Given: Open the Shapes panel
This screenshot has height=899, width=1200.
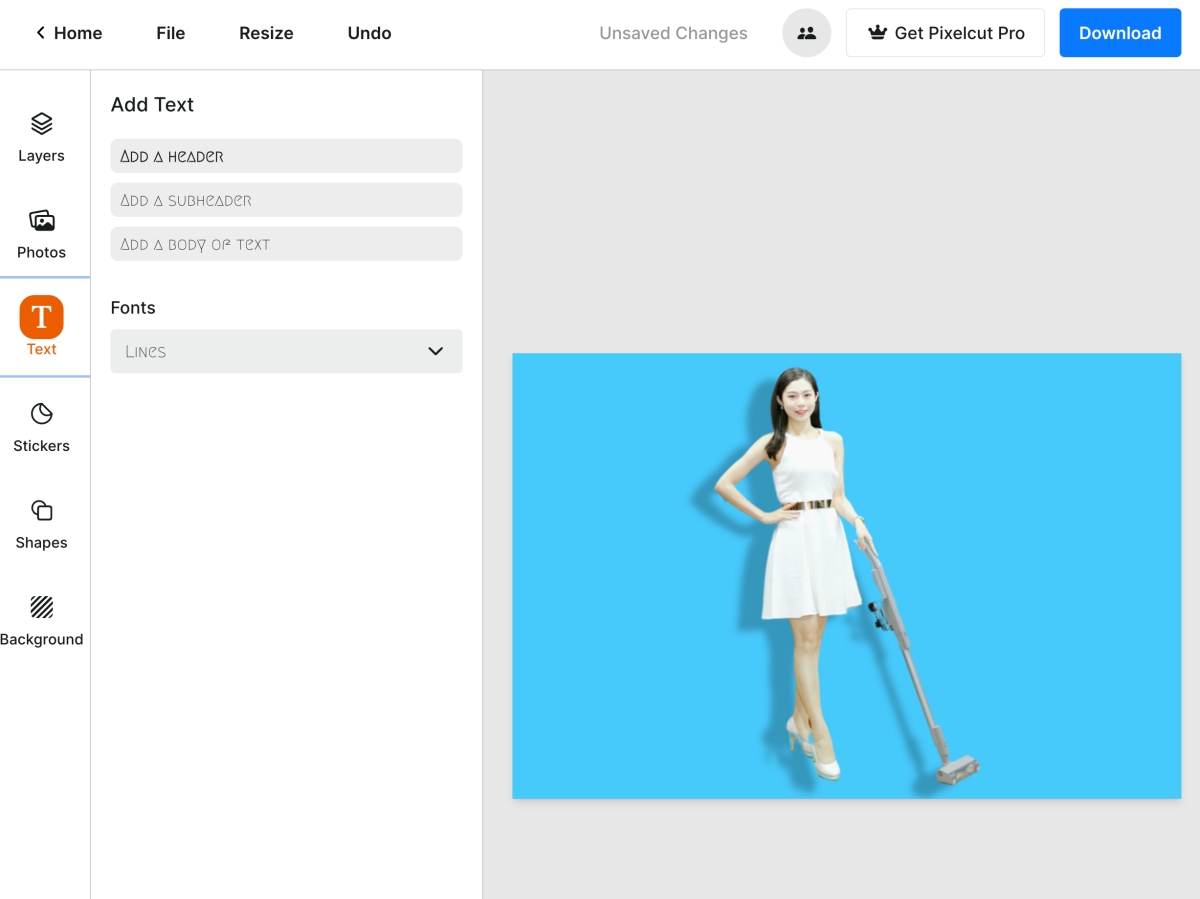Looking at the screenshot, I should [41, 524].
